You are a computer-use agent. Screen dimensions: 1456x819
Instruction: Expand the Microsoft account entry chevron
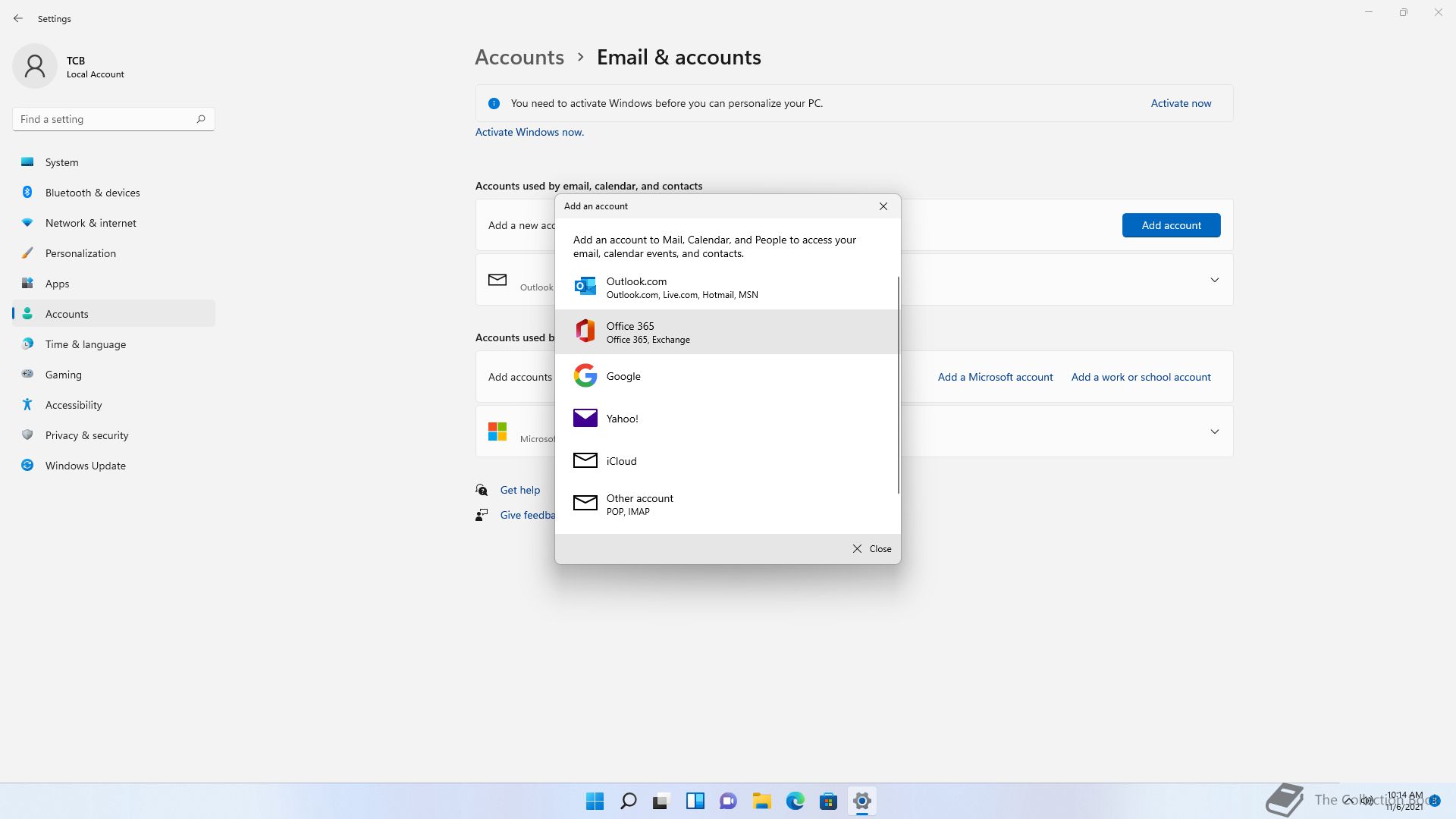(x=1214, y=431)
